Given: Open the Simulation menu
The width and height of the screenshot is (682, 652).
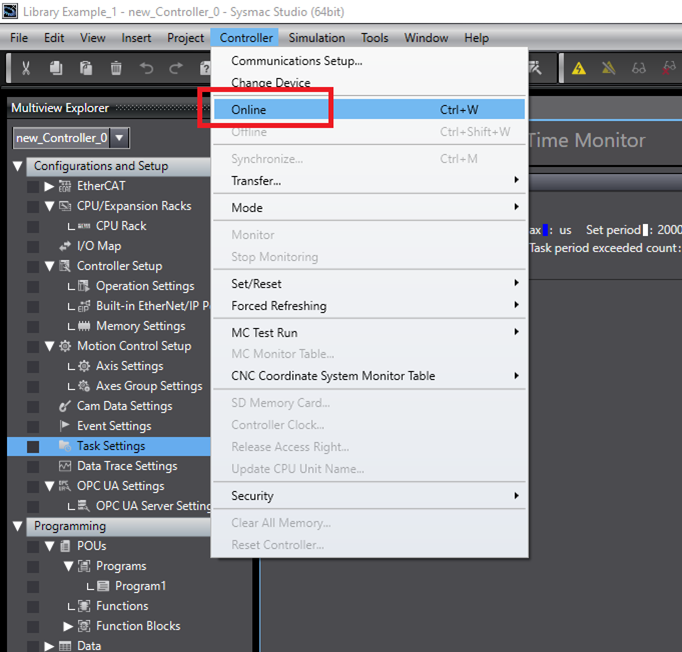Looking at the screenshot, I should coord(316,38).
